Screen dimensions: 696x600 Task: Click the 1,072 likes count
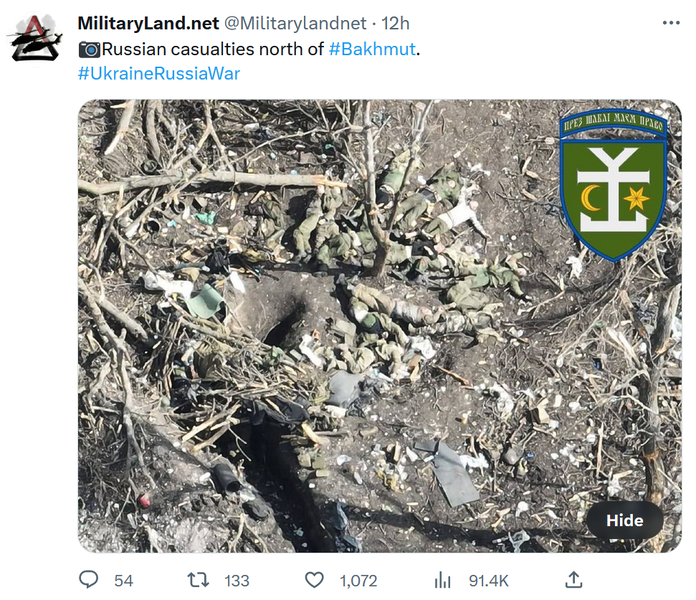(x=358, y=580)
